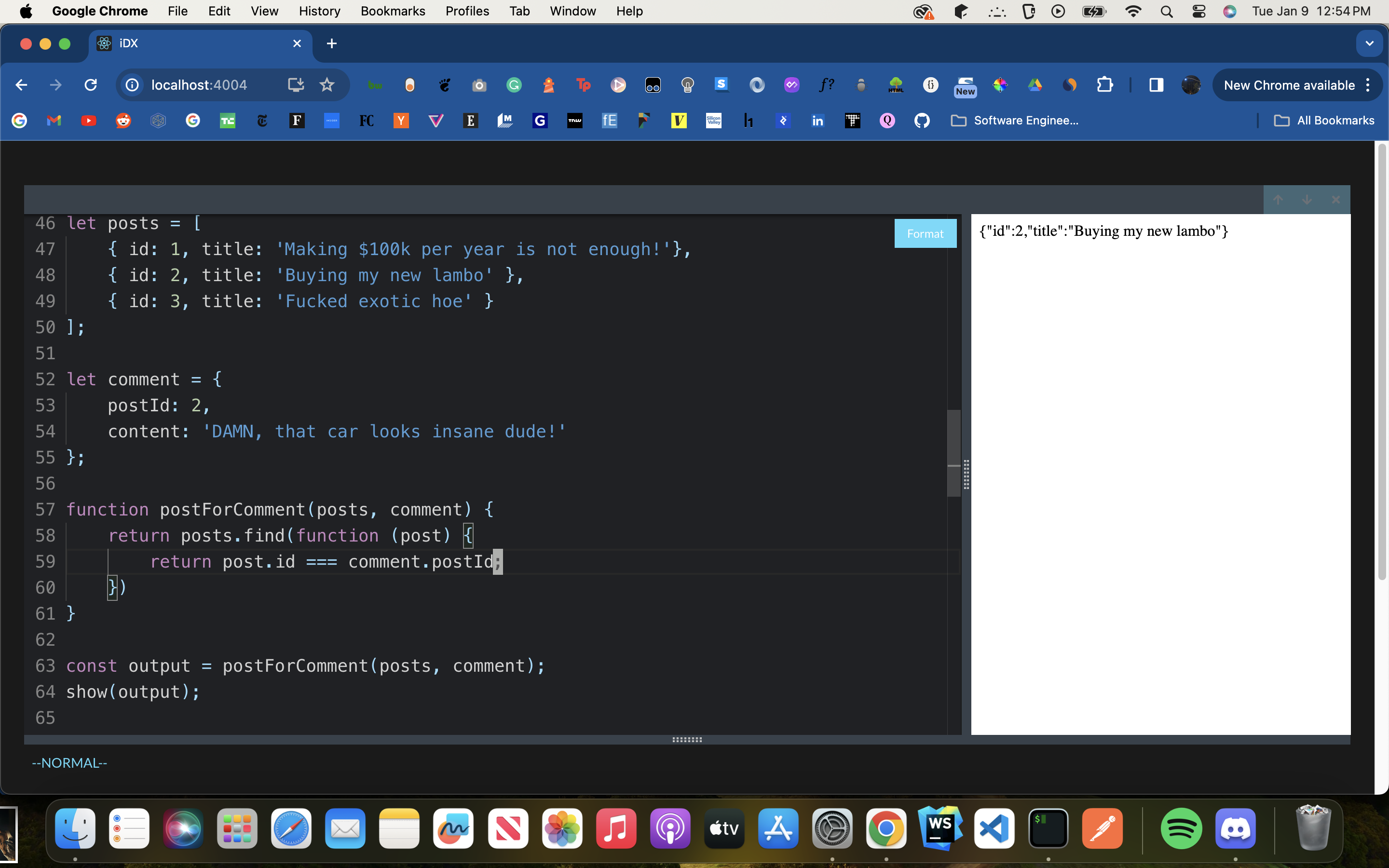Select the iDX browser tab
The height and width of the screenshot is (868, 1389).
pos(200,43)
